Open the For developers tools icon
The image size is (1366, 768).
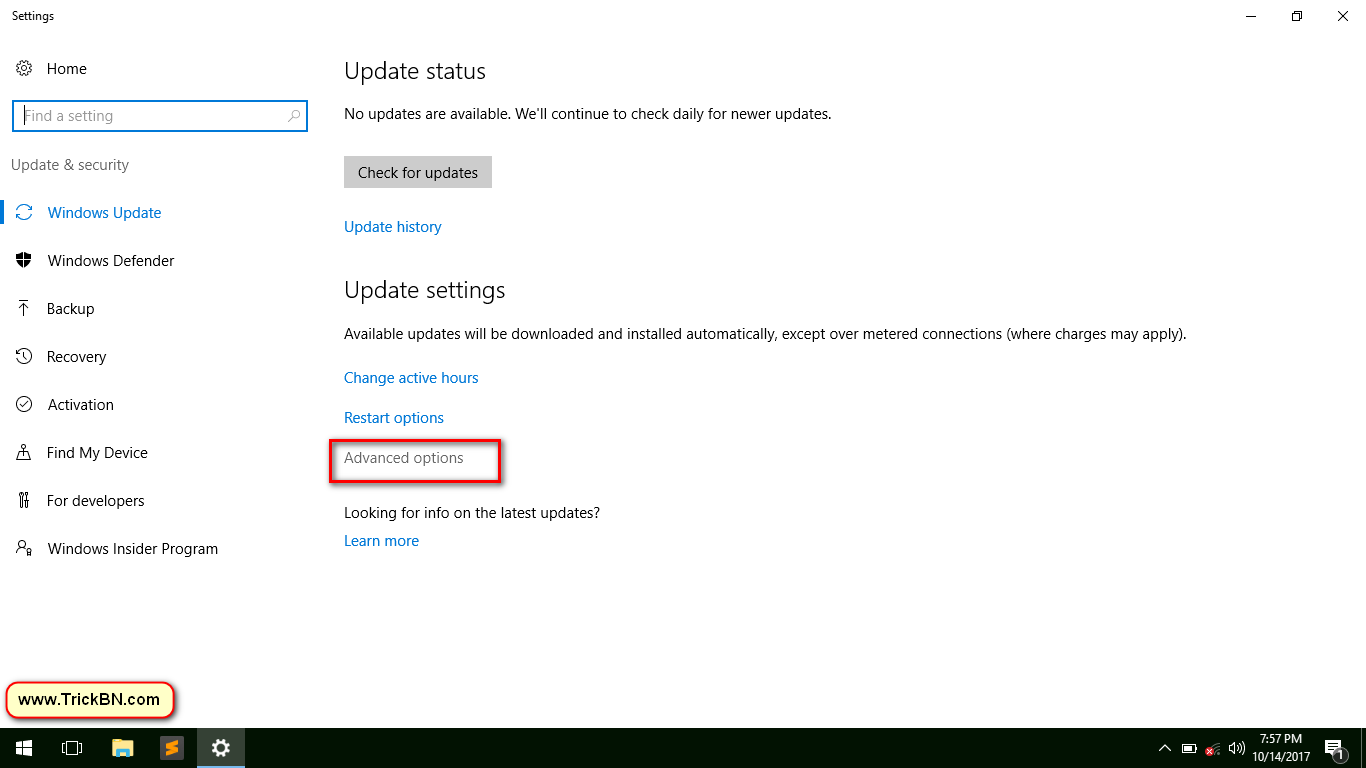24,501
